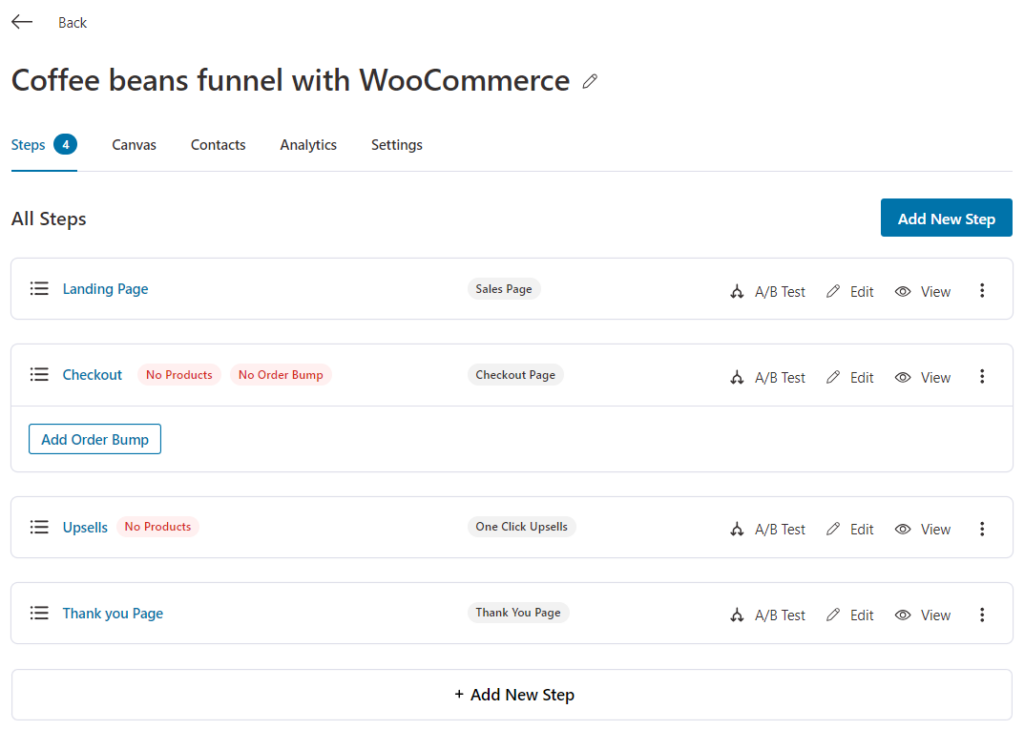Click the Add Order Bump button
The width and height of the screenshot is (1024, 730).
(95, 439)
